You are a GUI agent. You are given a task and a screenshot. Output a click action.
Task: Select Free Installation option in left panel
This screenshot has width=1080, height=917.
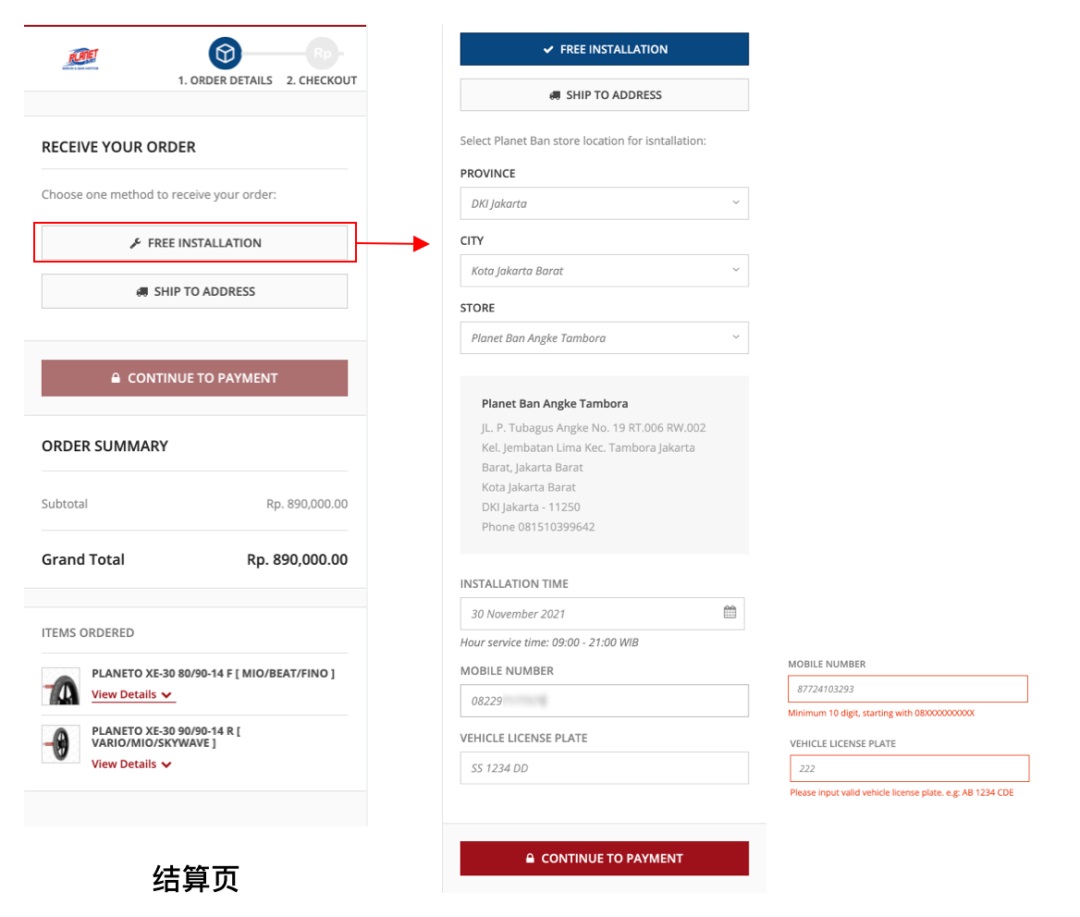[194, 243]
